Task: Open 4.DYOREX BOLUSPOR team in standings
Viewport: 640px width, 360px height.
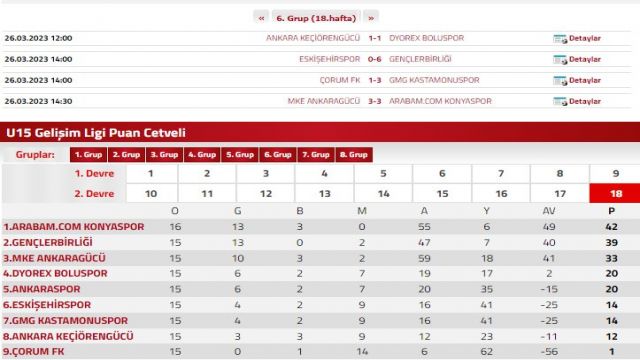Action: coord(55,273)
